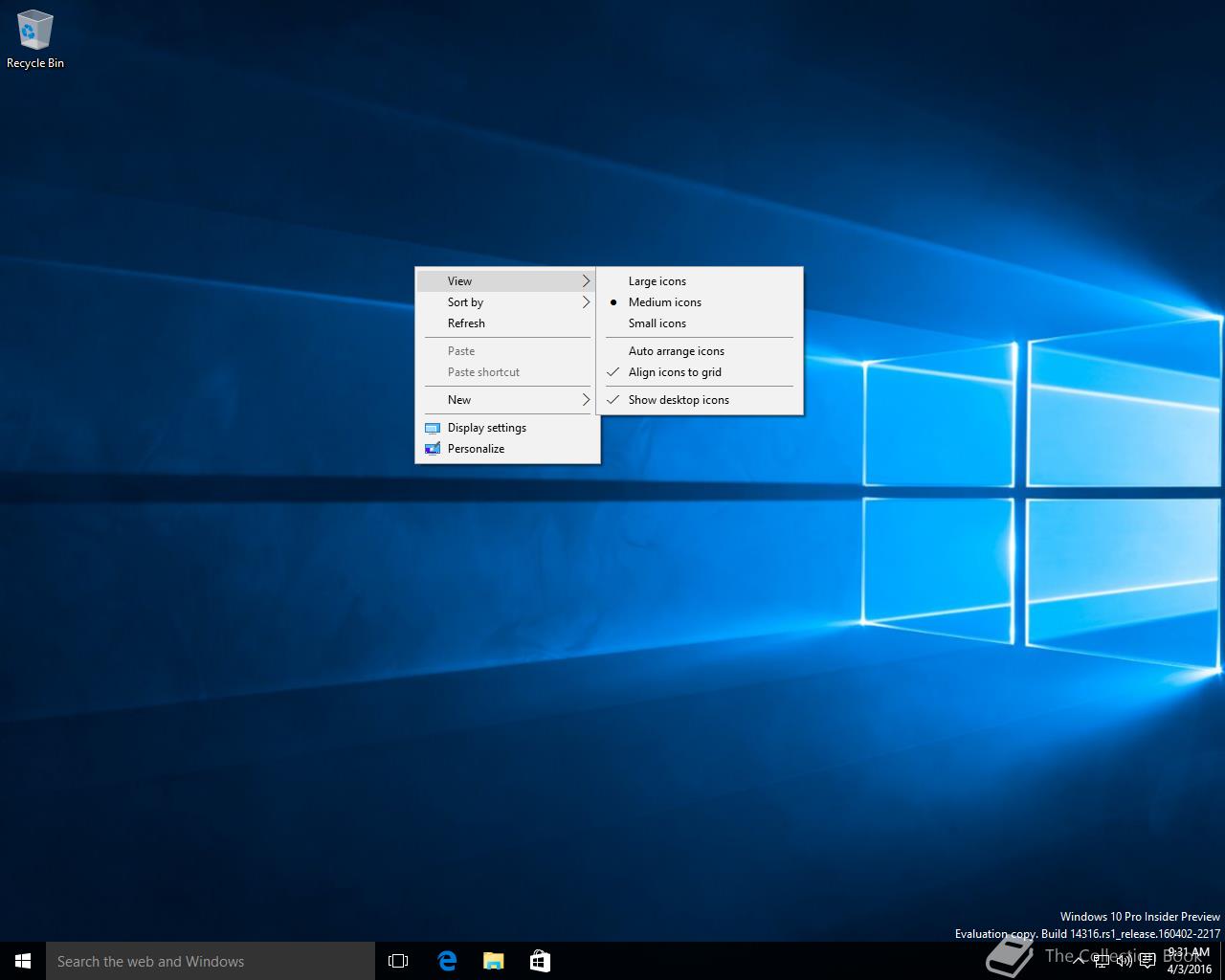
Task: Expand the Sort by submenu arrow
Action: pos(586,302)
